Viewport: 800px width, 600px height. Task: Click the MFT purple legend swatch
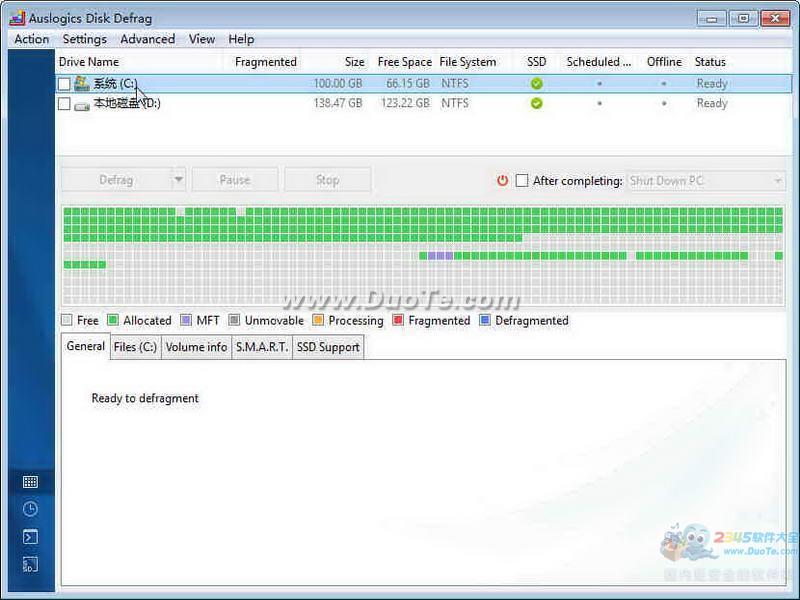click(186, 320)
